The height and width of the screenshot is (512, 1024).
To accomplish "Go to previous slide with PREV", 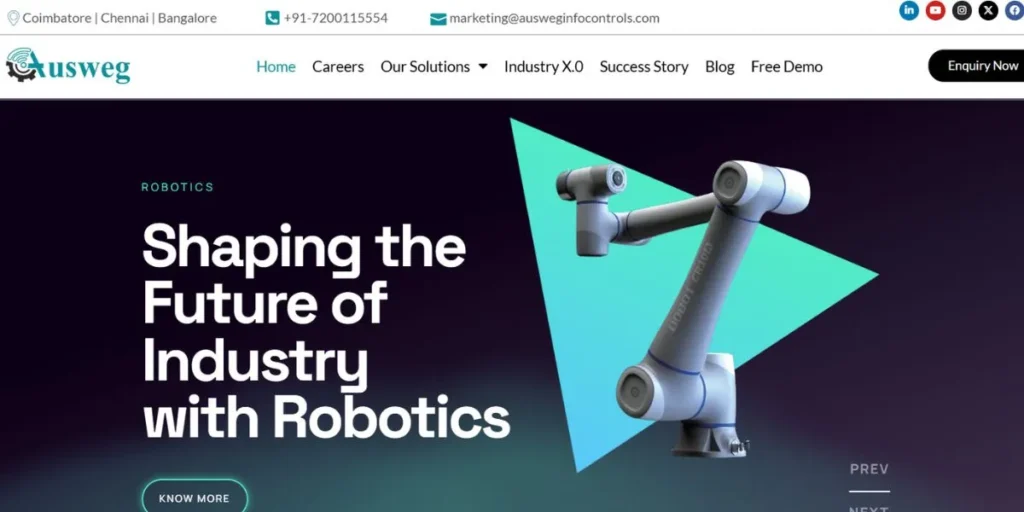I will [869, 469].
